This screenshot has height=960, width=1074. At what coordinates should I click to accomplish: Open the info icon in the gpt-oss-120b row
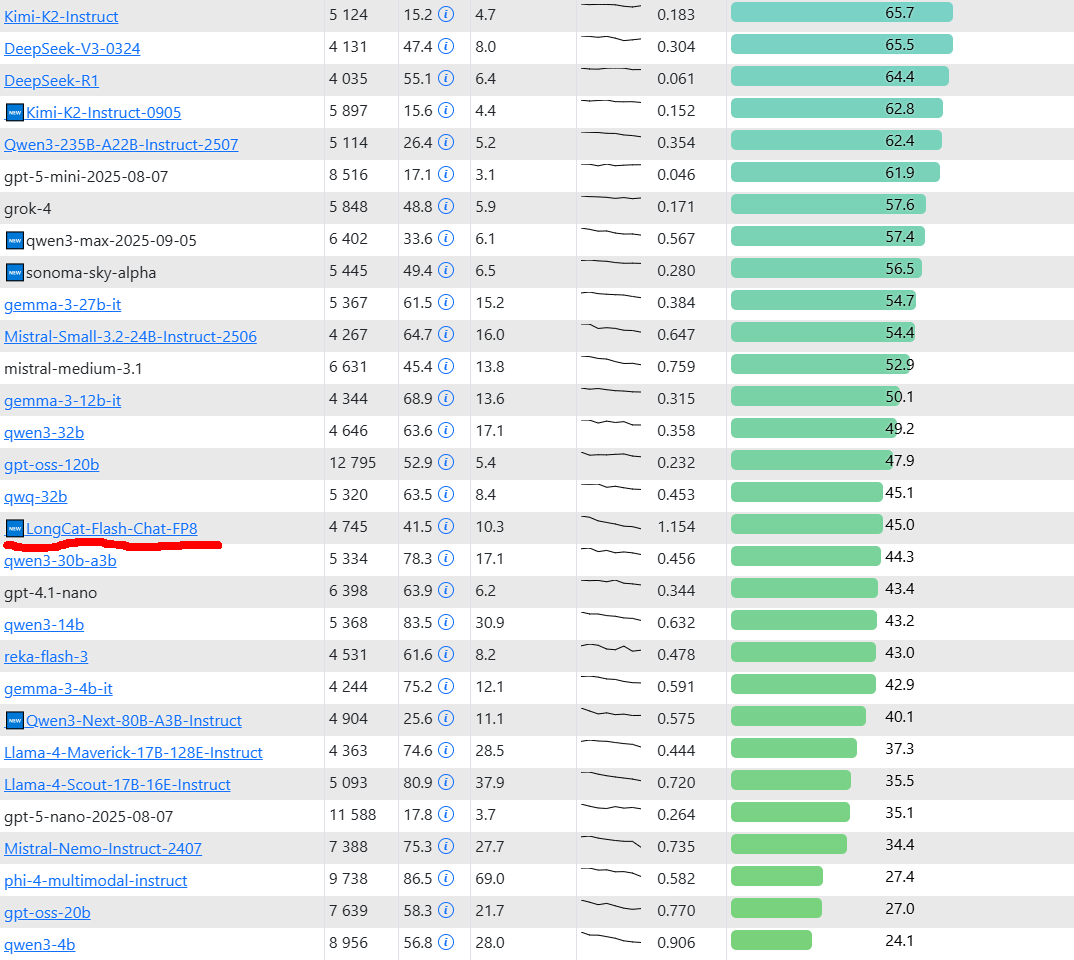[446, 462]
